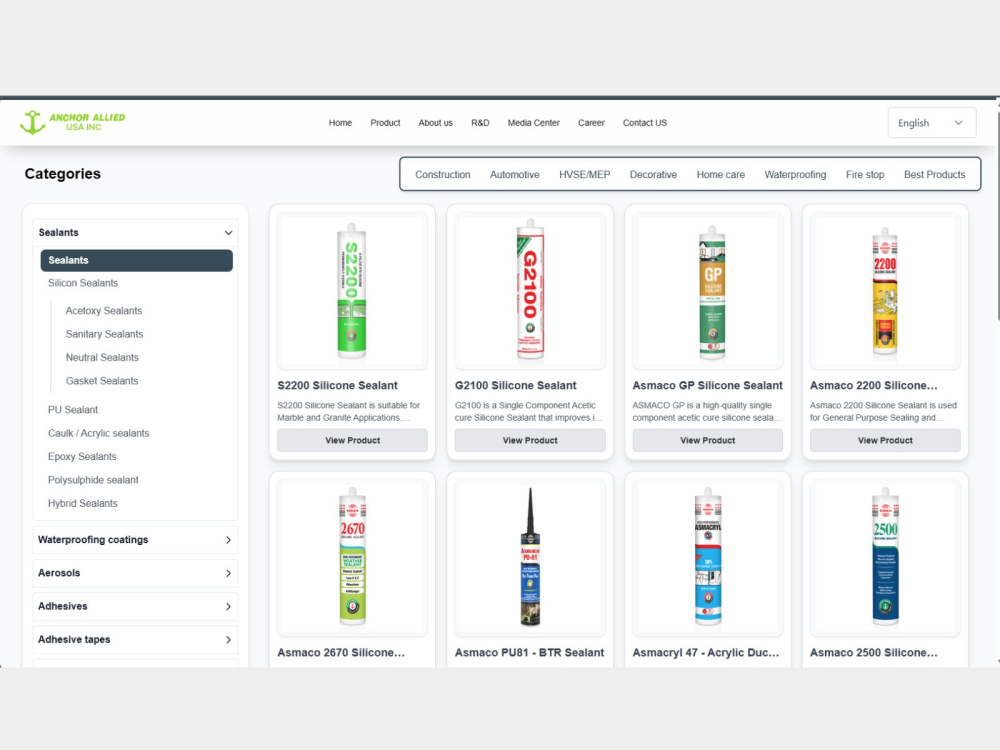Open the Home menu item
This screenshot has height=750, width=1000.
pos(340,122)
